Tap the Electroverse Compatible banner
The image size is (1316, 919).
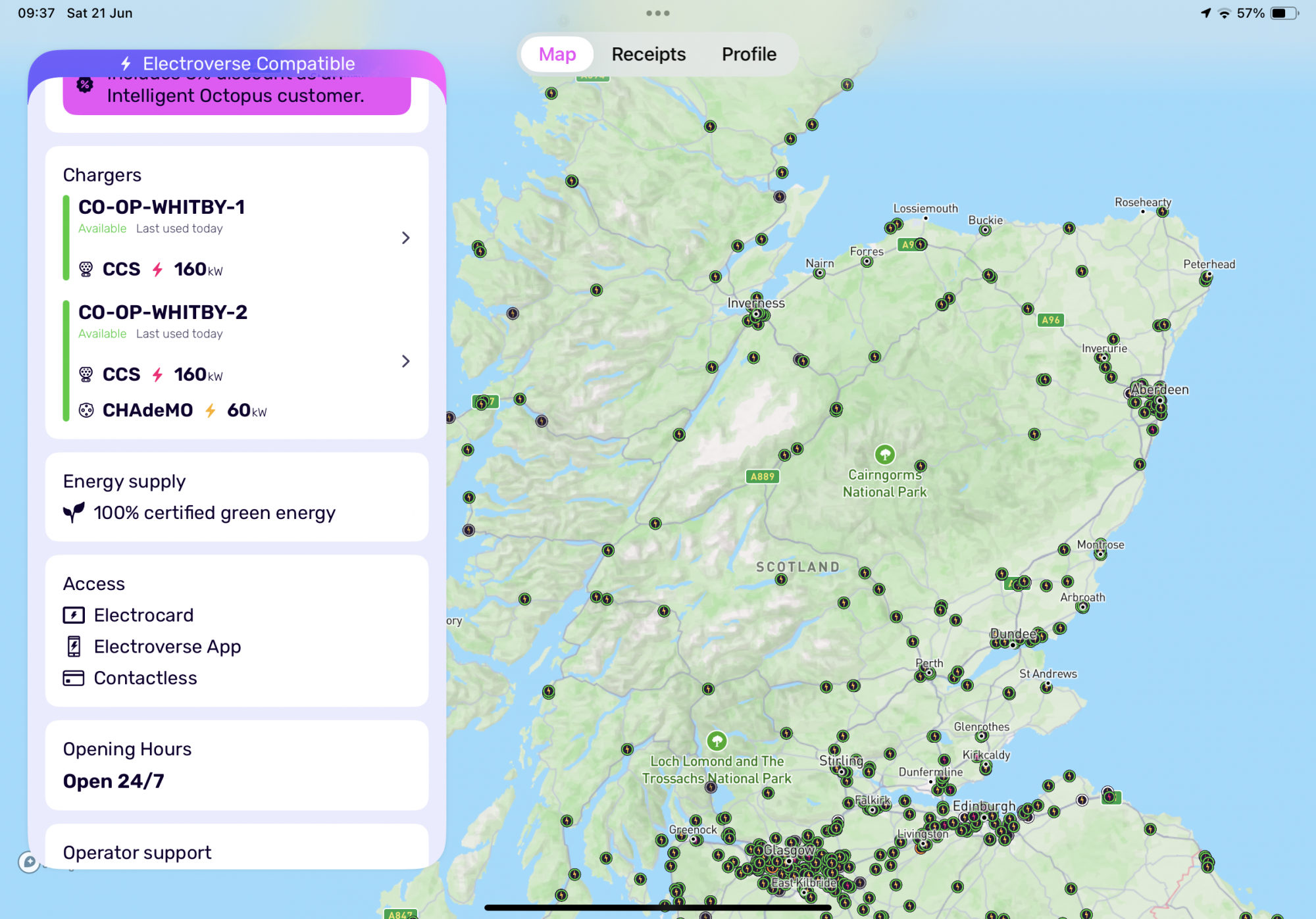pos(237,63)
